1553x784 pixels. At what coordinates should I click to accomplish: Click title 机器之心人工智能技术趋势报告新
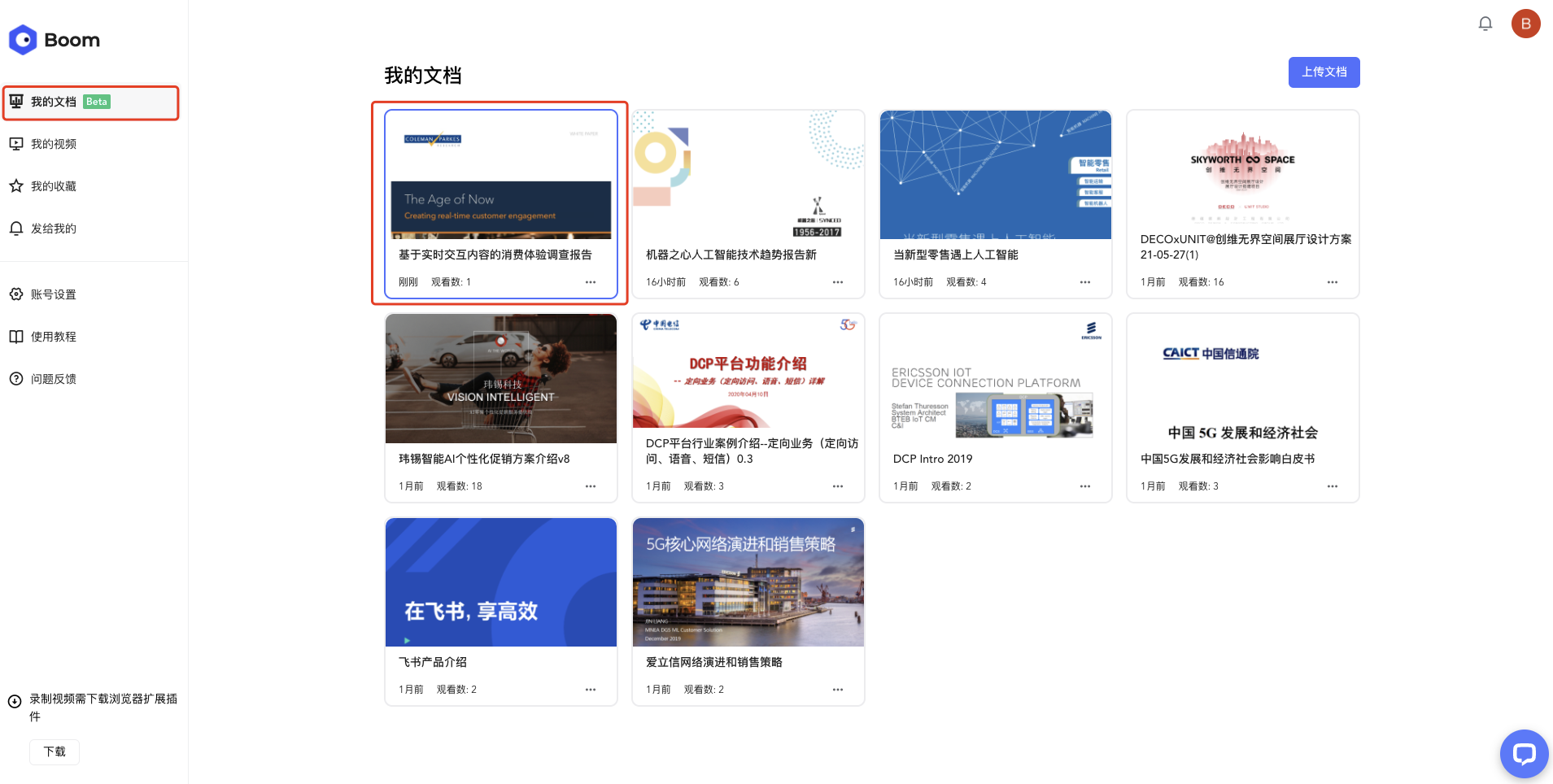tap(731, 255)
